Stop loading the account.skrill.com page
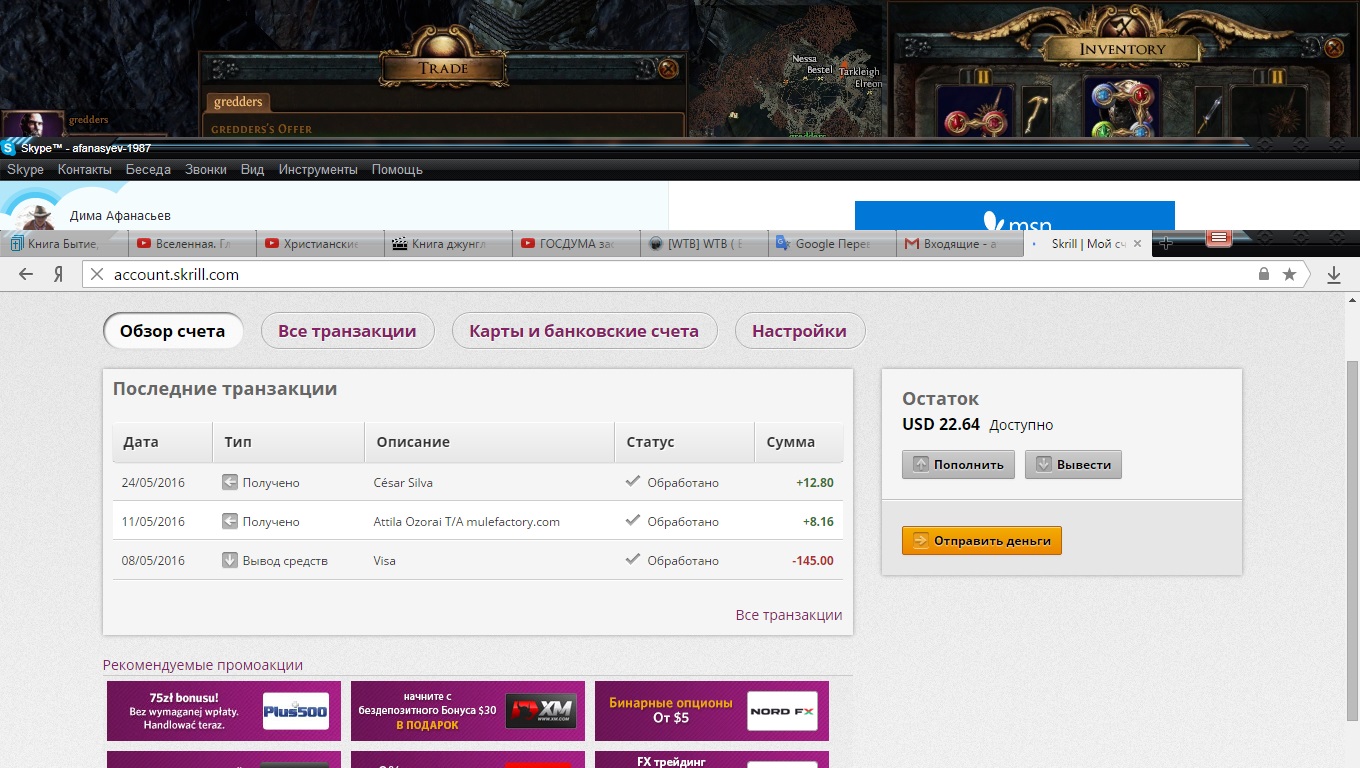Image resolution: width=1360 pixels, height=768 pixels. [97, 275]
